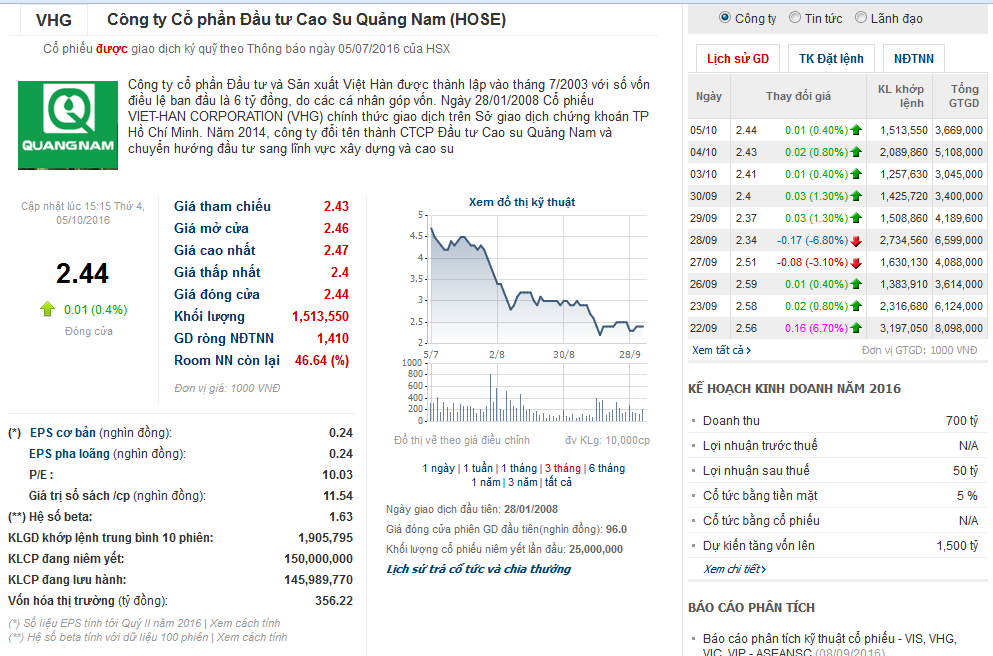The width and height of the screenshot is (993, 656).
Task: Click VHG ticker symbol heading
Action: [x=54, y=20]
